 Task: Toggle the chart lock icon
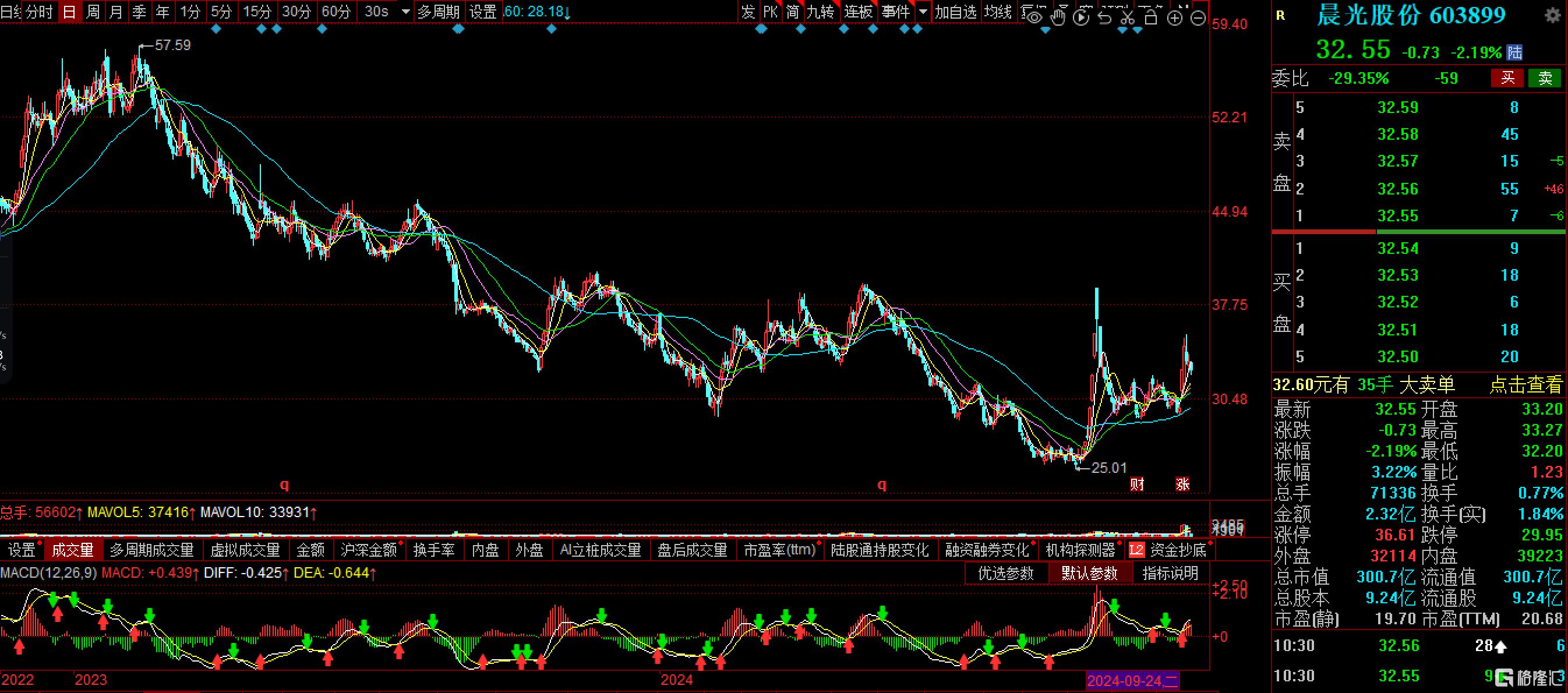(x=1150, y=17)
